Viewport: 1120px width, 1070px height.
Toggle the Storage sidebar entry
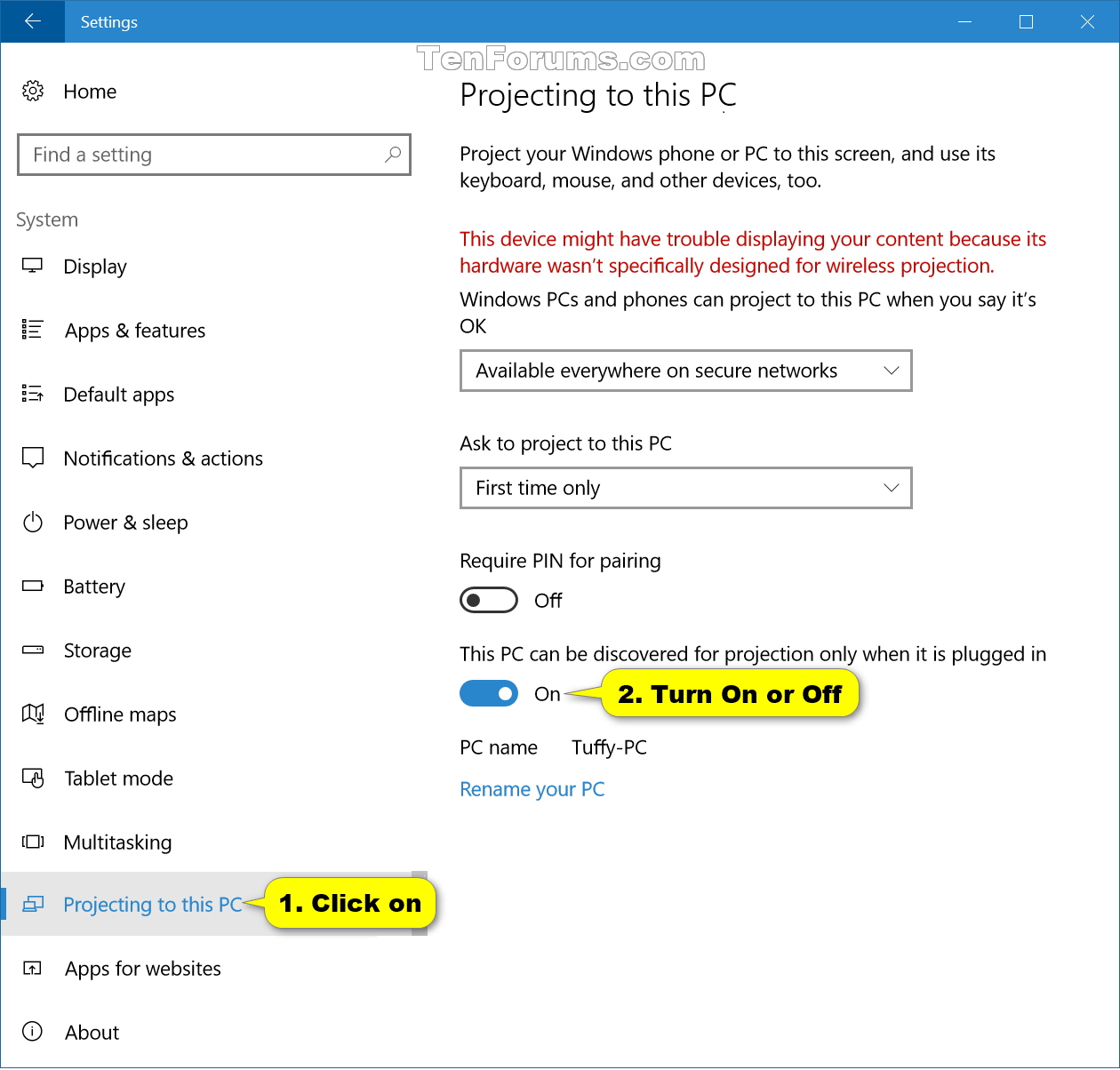98,650
